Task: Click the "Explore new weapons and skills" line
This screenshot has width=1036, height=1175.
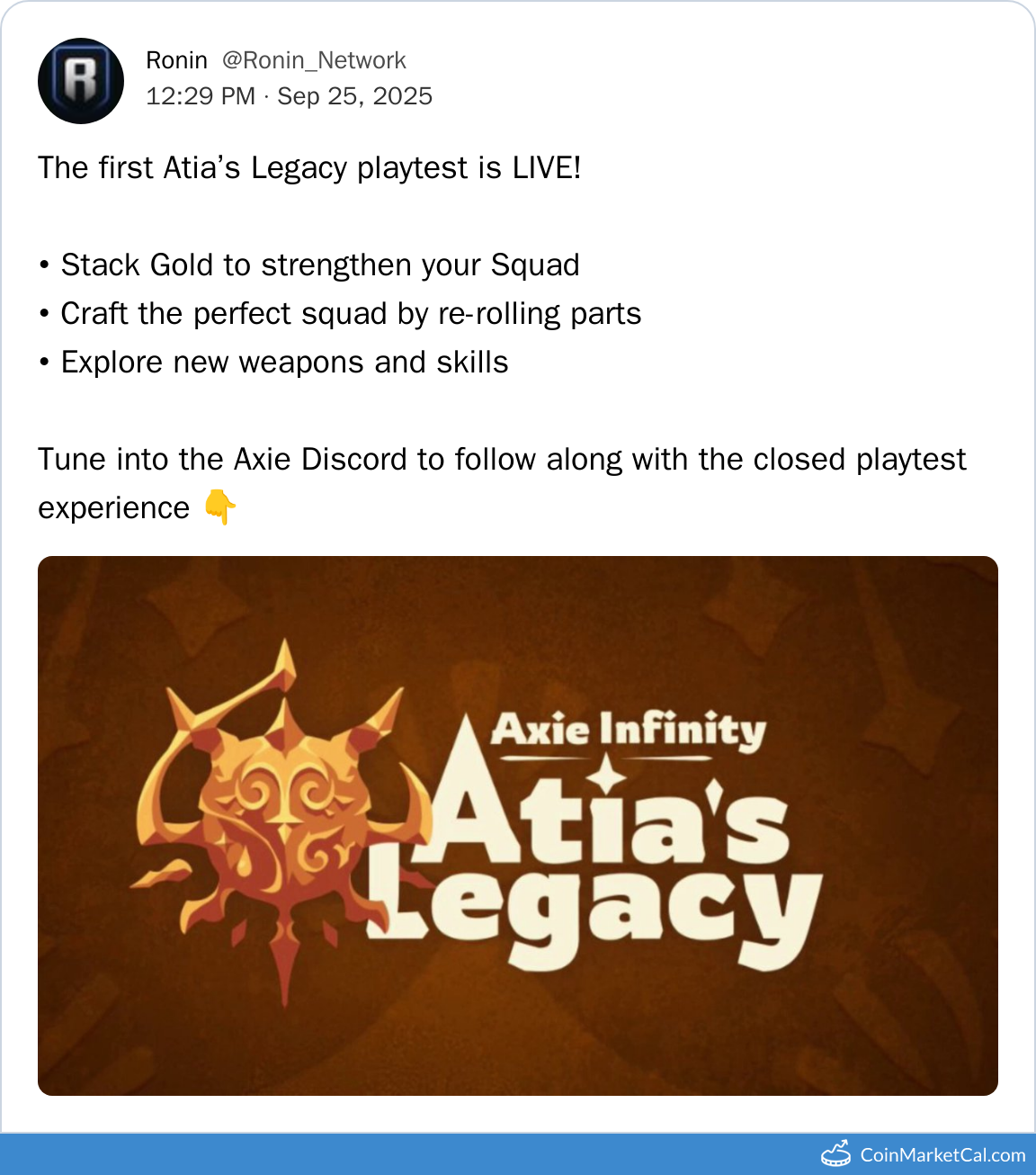Action: pos(284,363)
